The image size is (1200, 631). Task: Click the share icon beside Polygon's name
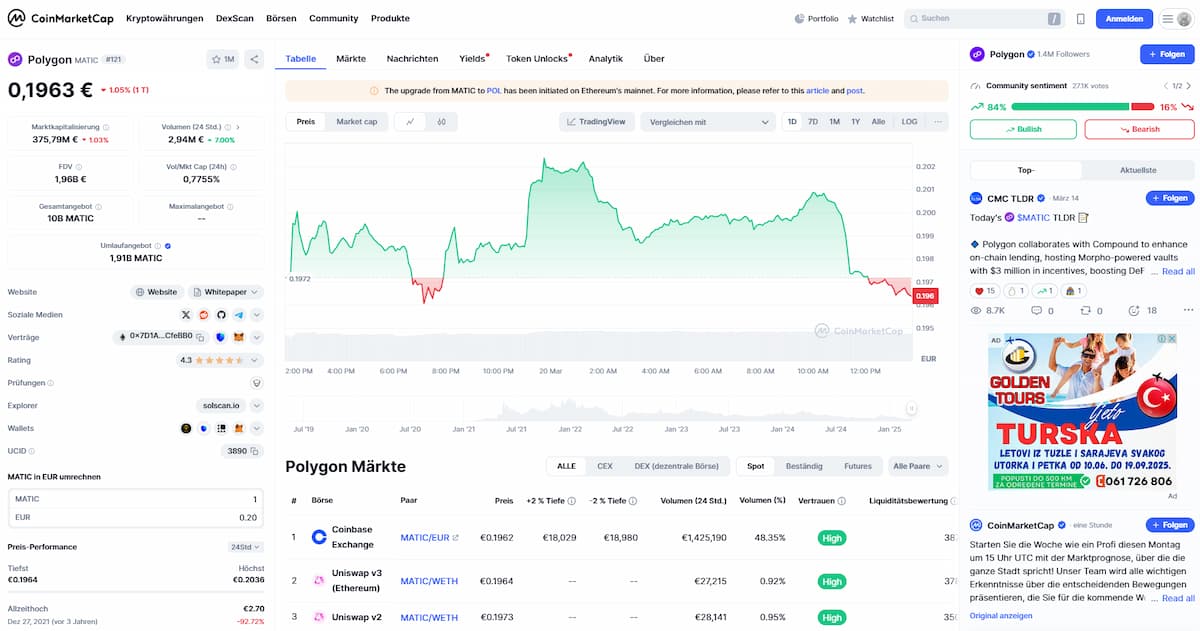[x=254, y=59]
